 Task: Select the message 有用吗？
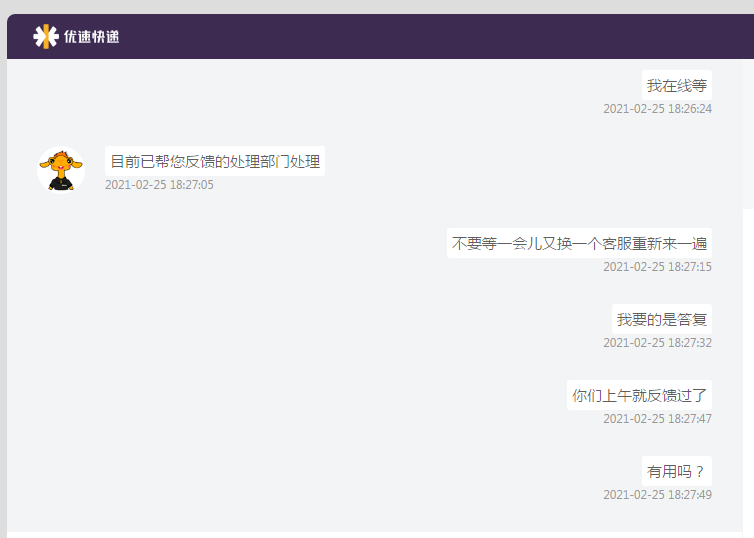(x=677, y=471)
